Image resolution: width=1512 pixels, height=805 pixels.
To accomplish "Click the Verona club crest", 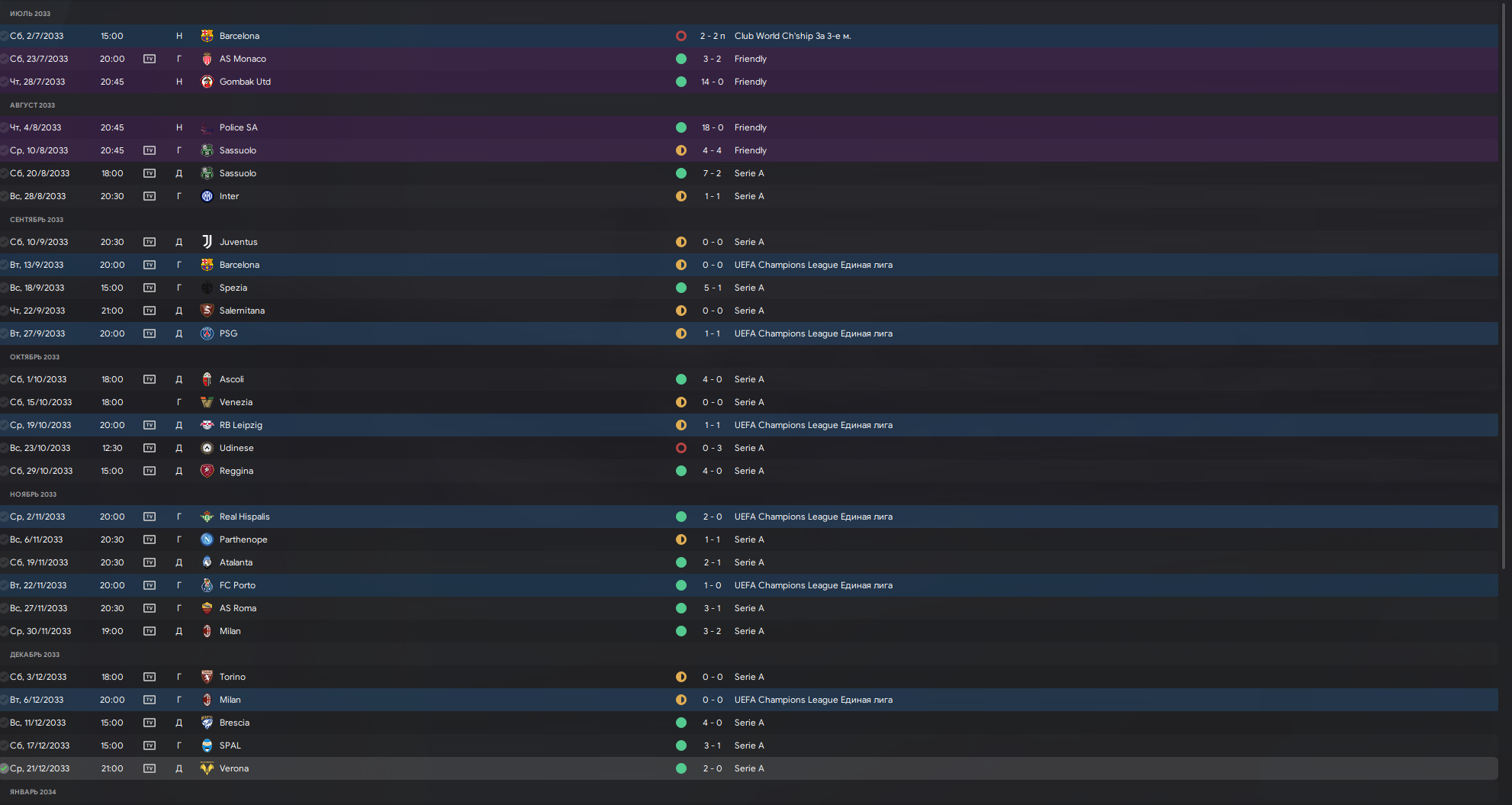I will coord(207,768).
